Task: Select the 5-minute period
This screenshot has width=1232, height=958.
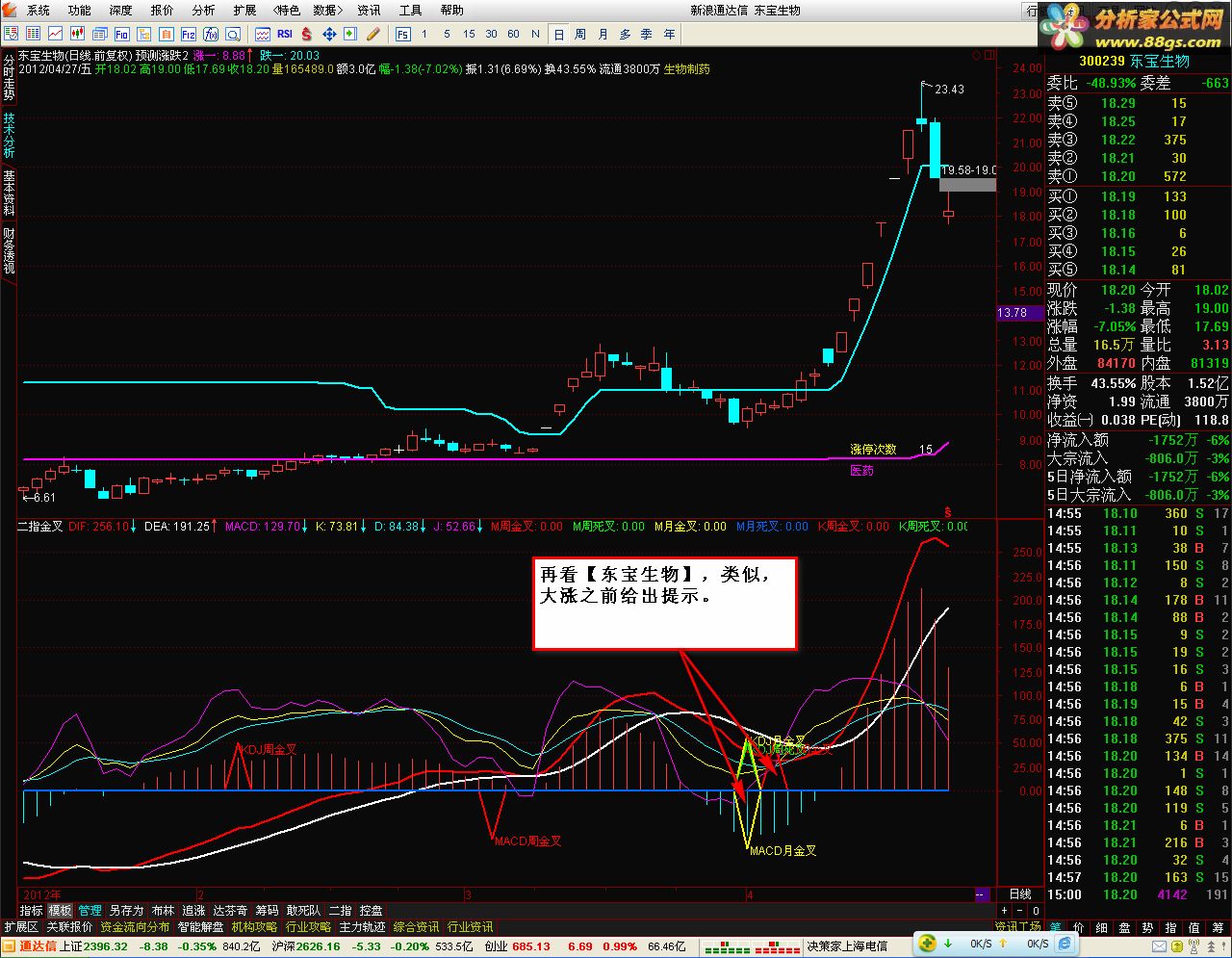Action: pos(447,34)
